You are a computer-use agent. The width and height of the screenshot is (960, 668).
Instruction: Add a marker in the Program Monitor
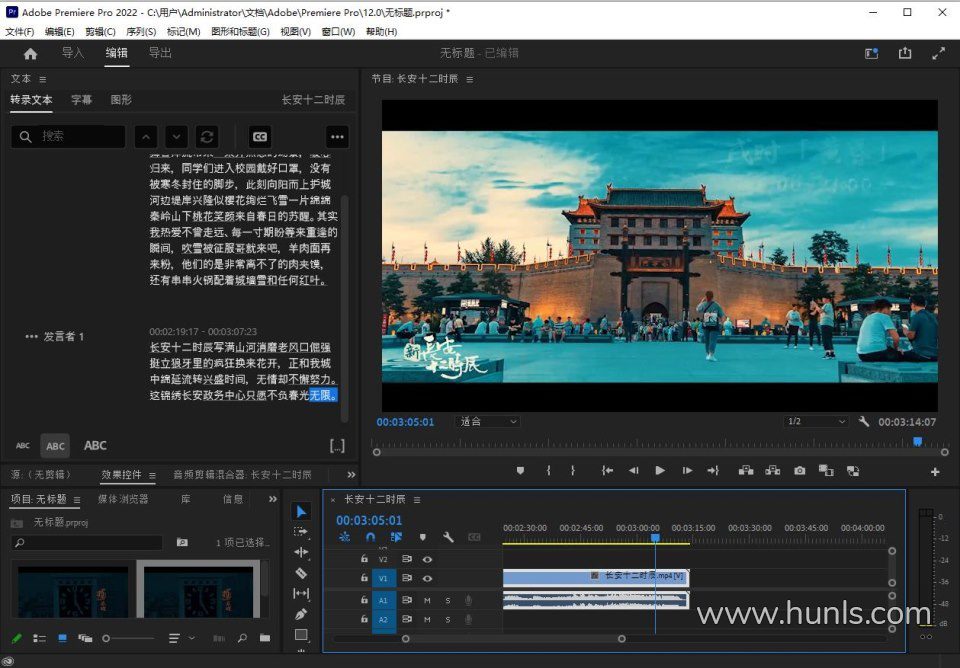pyautogui.click(x=520, y=471)
